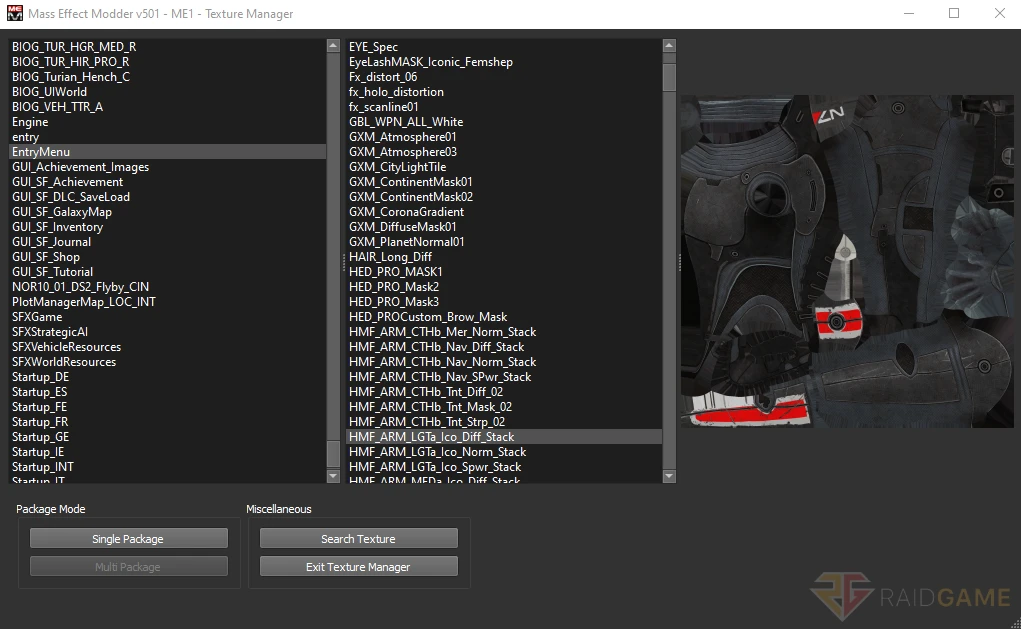Select PlotManagerMap_LOC_INT package
Viewport: 1021px width, 629px height.
(167, 301)
